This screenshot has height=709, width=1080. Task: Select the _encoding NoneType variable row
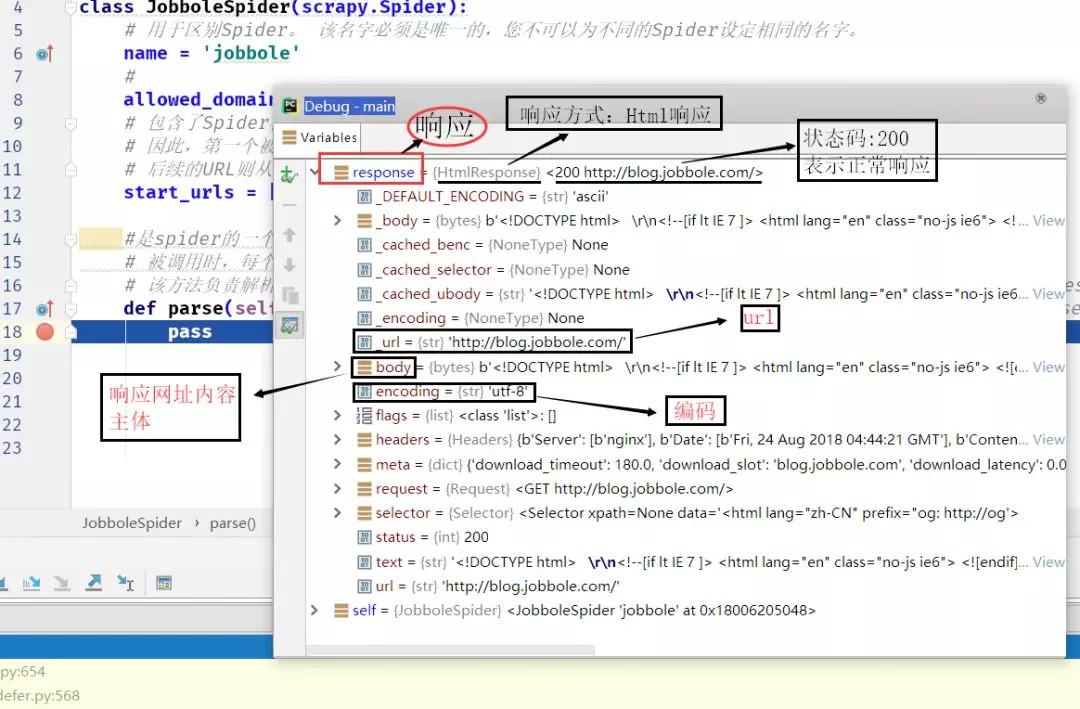(470, 318)
